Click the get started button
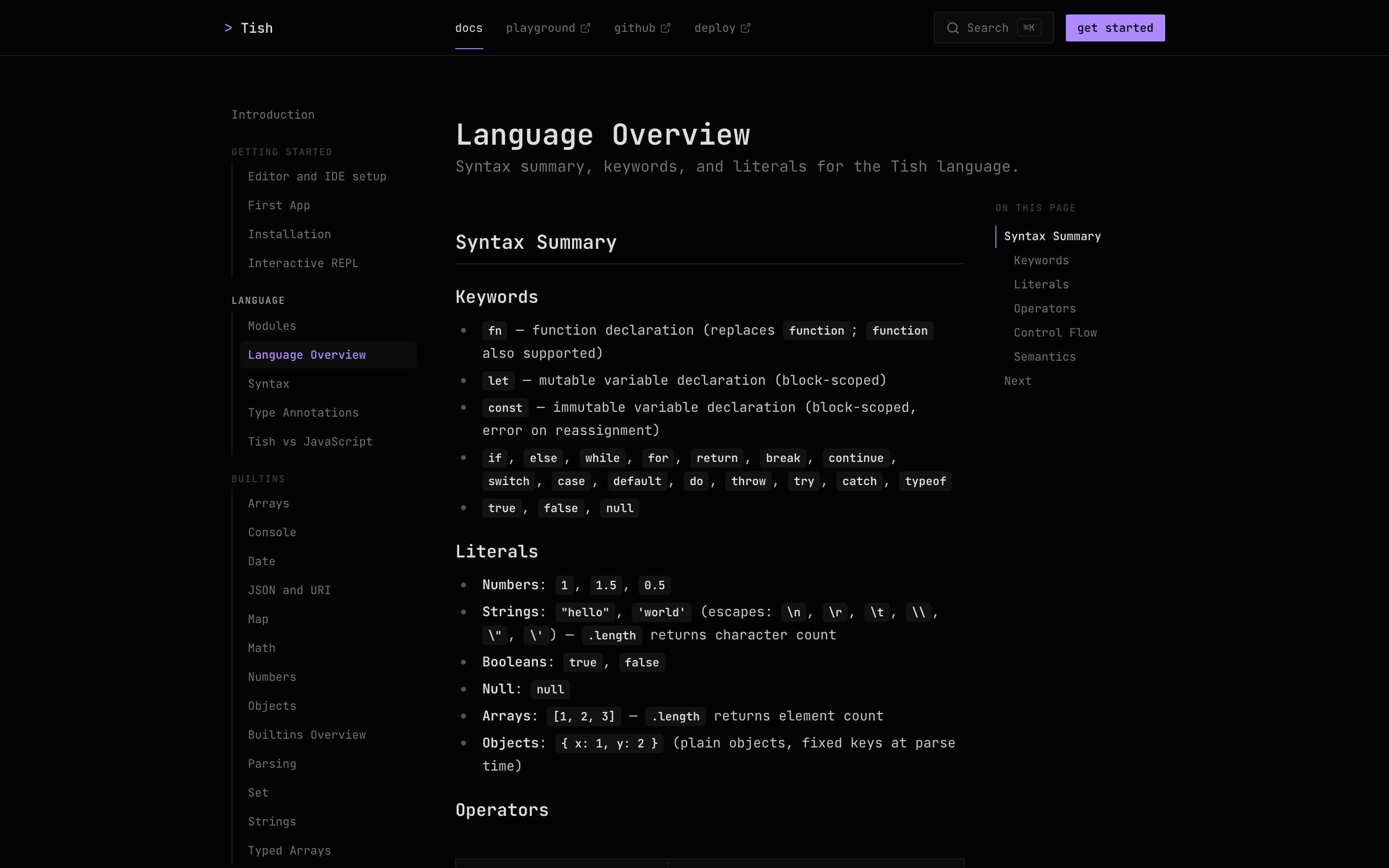 (x=1115, y=28)
